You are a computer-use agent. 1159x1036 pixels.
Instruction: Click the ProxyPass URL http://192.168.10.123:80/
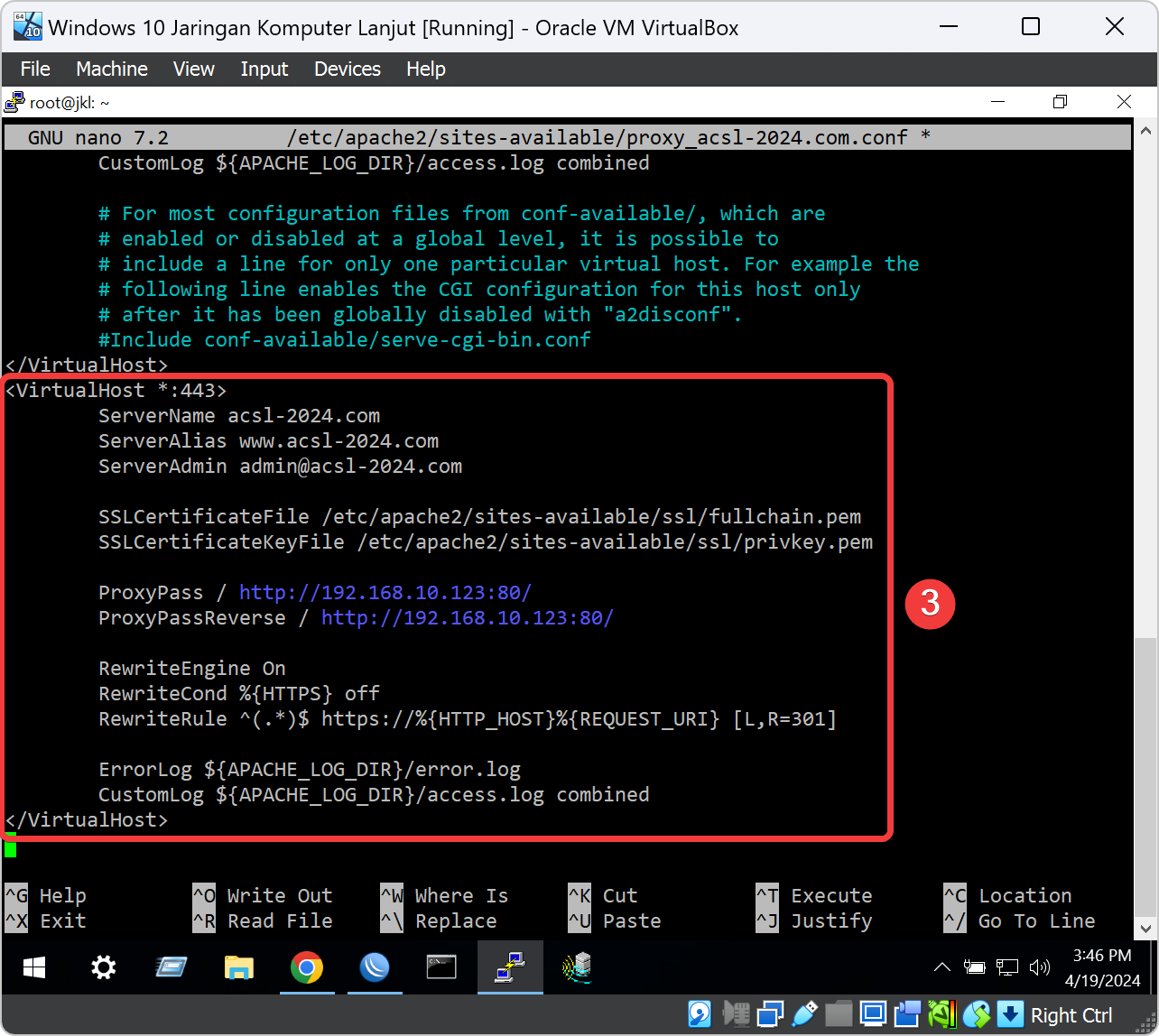click(x=385, y=593)
